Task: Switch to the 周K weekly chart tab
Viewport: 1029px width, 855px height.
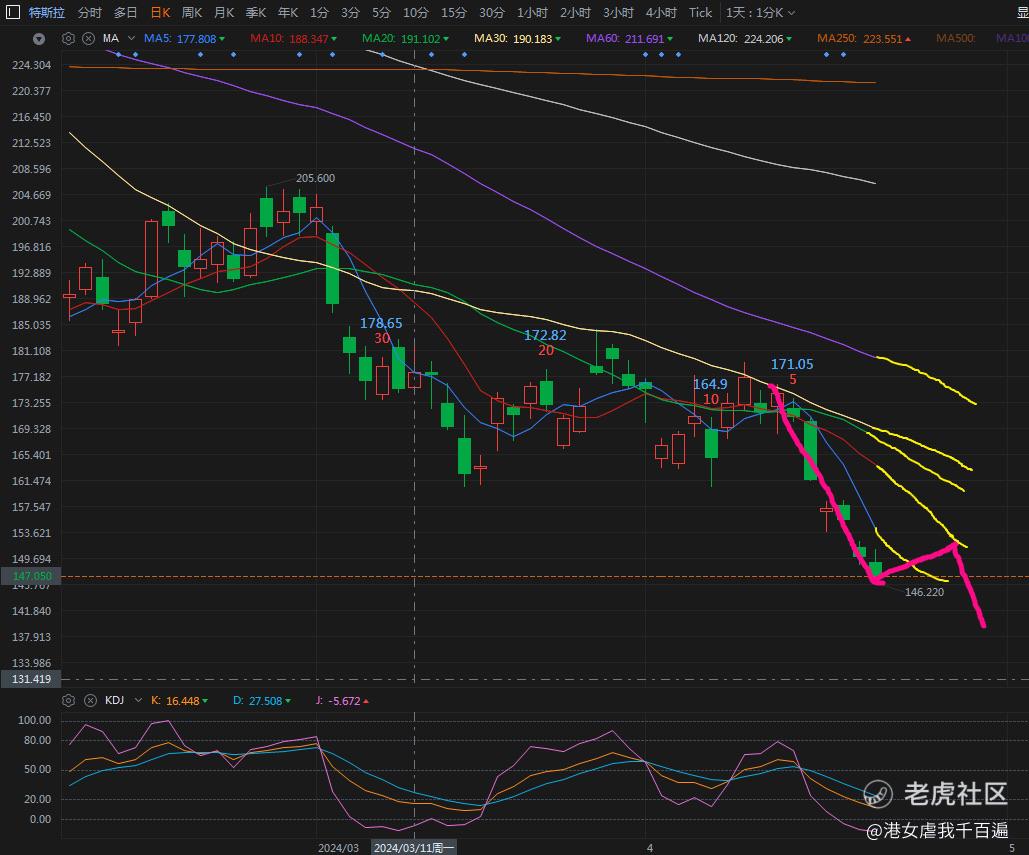Action: pyautogui.click(x=192, y=12)
